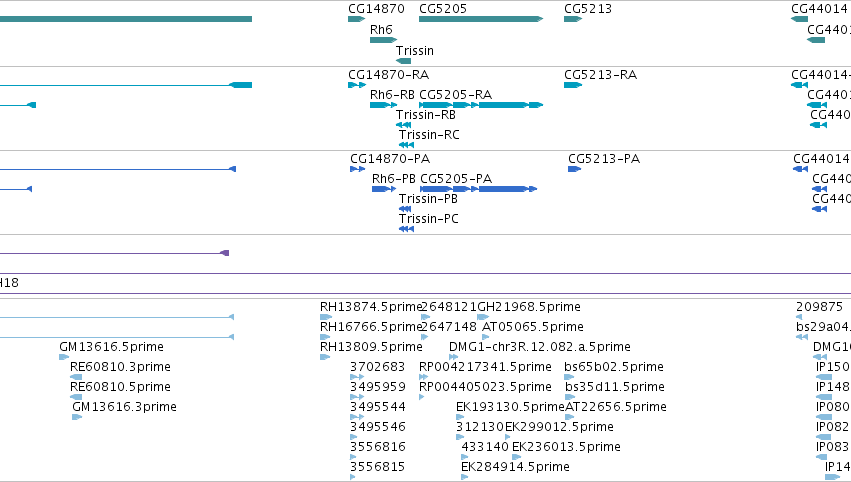Click the 312130 feature label

[x=480, y=428]
